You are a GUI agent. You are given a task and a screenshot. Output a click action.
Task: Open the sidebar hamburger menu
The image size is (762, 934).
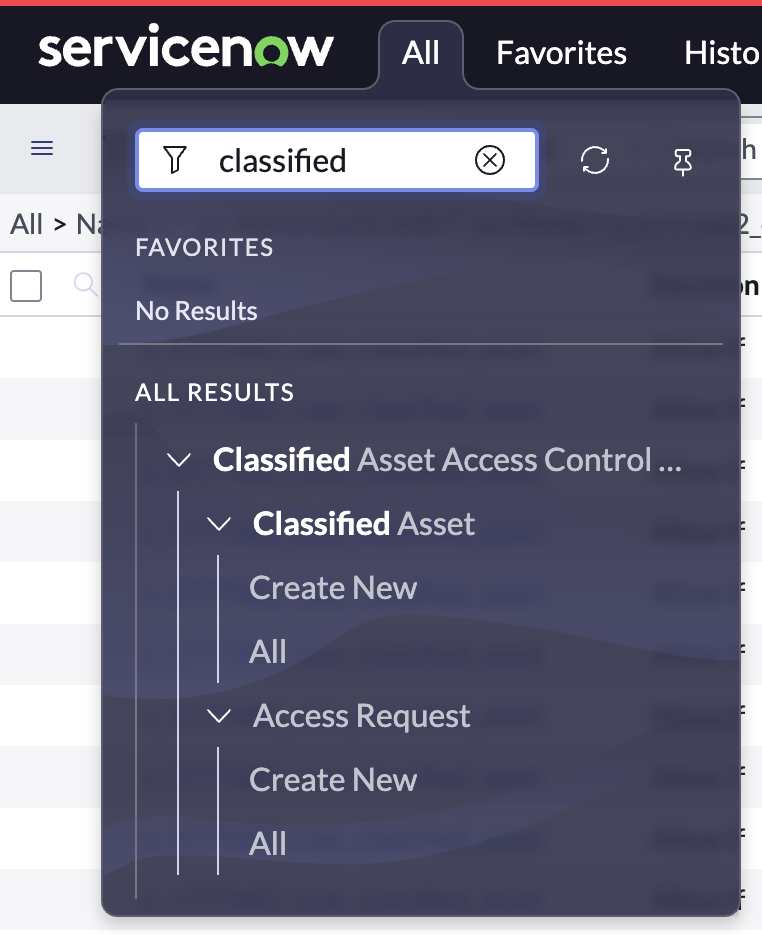point(41,147)
